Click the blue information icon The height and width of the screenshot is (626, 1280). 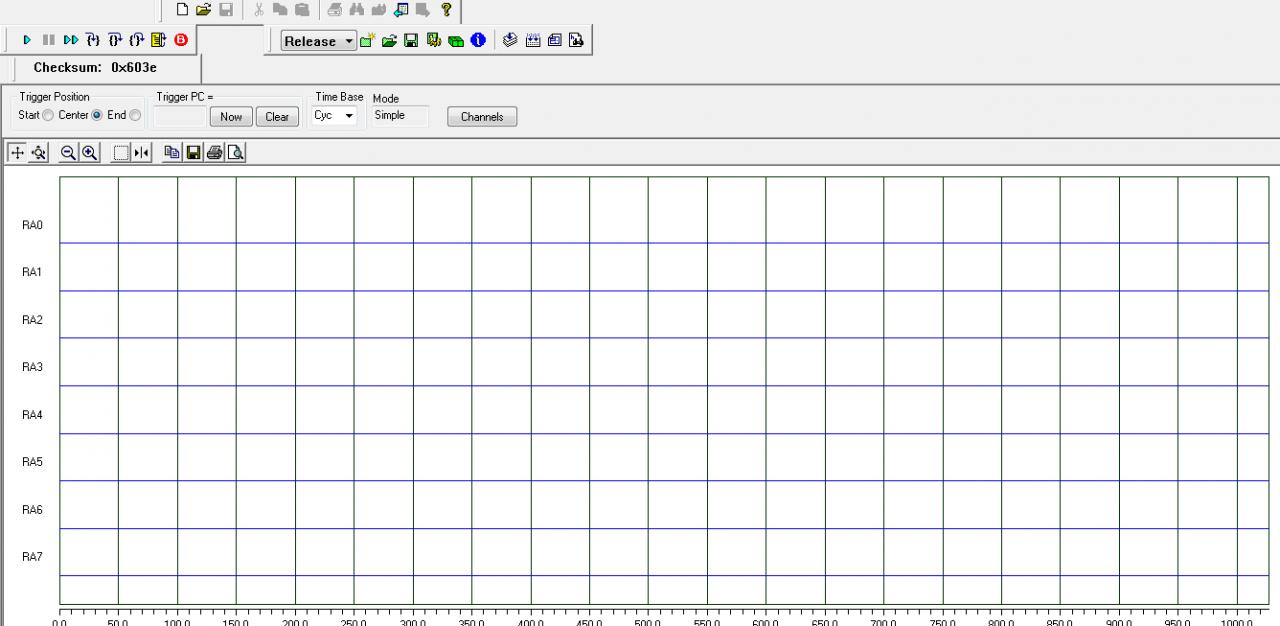478,40
